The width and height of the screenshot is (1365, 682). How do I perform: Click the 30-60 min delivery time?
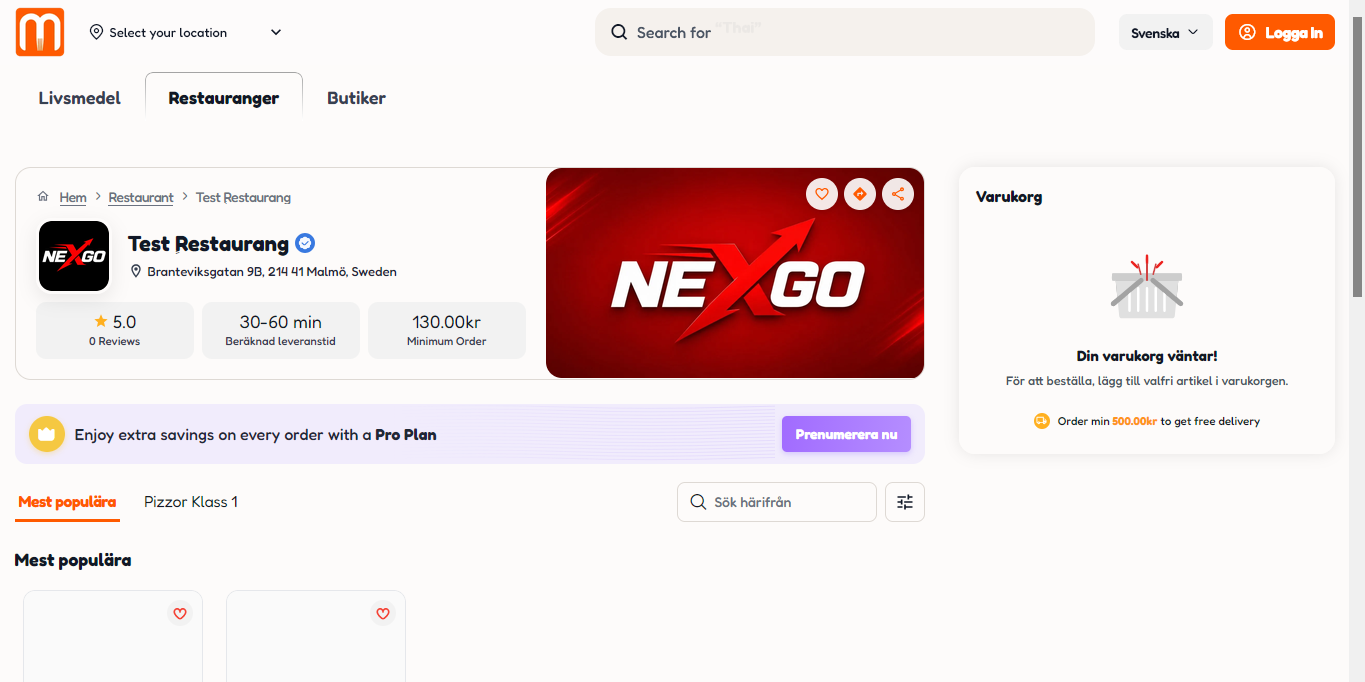pos(281,322)
